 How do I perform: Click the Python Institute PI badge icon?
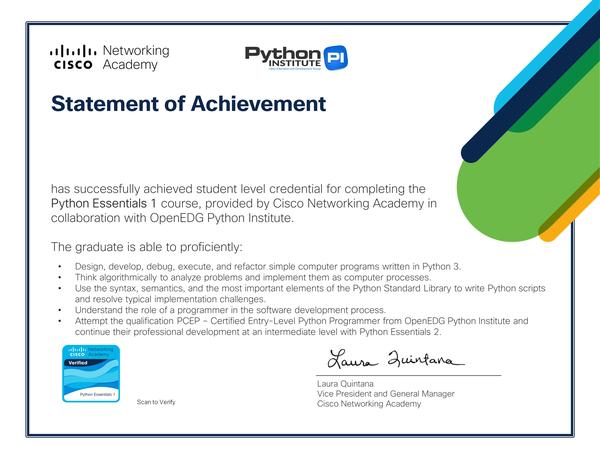pyautogui.click(x=336, y=57)
